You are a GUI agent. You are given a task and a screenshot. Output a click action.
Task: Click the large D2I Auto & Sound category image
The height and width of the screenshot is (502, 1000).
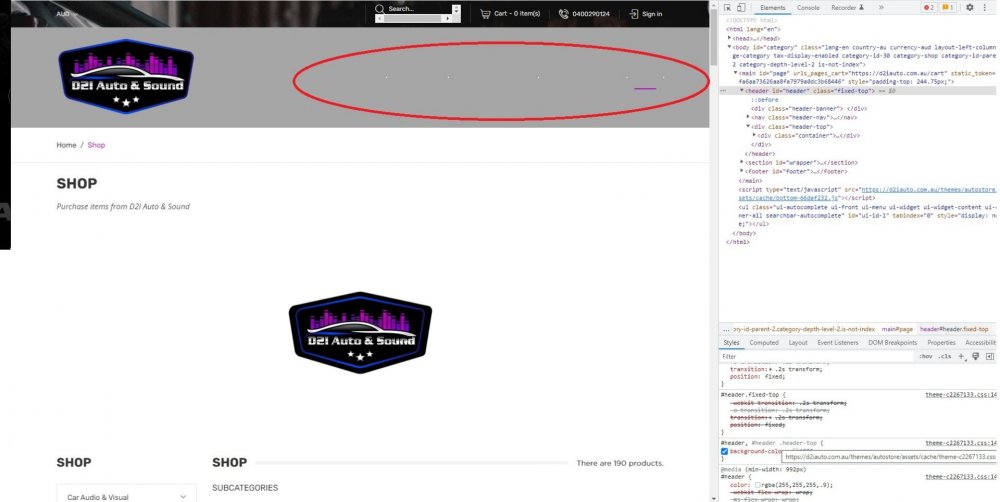click(360, 332)
